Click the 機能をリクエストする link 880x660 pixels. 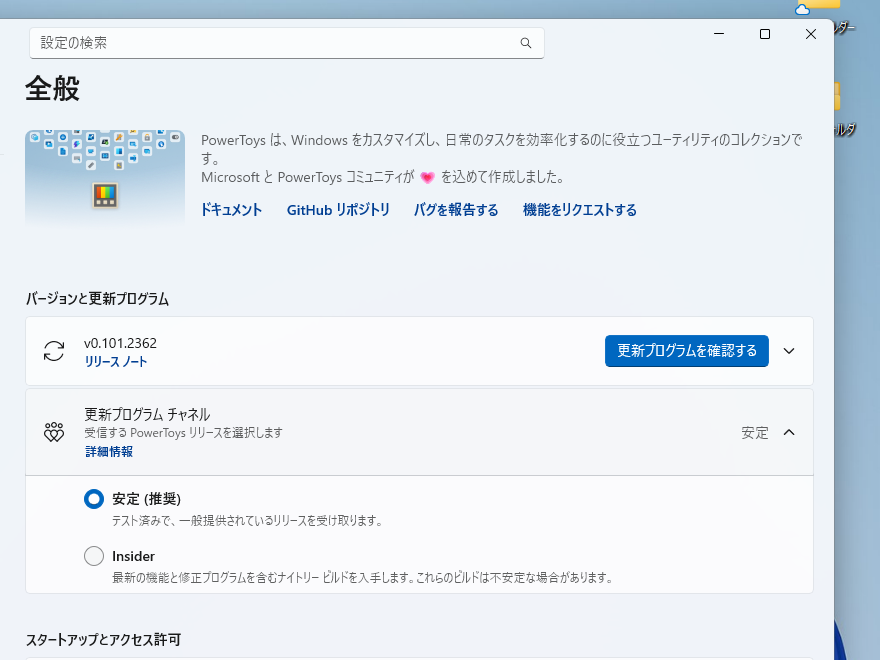579,210
